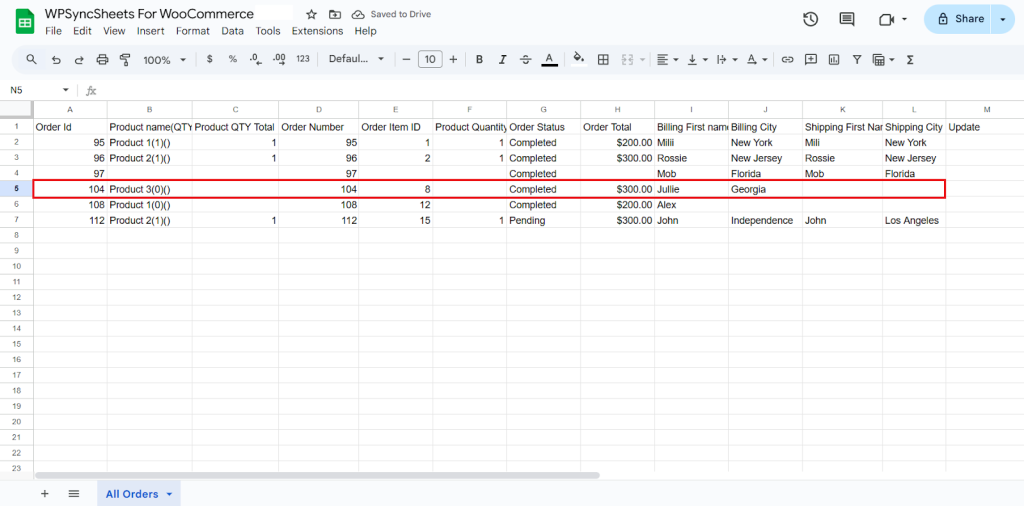Start a meeting with the camera icon
Image resolution: width=1024 pixels, height=506 pixels.
[x=886, y=20]
